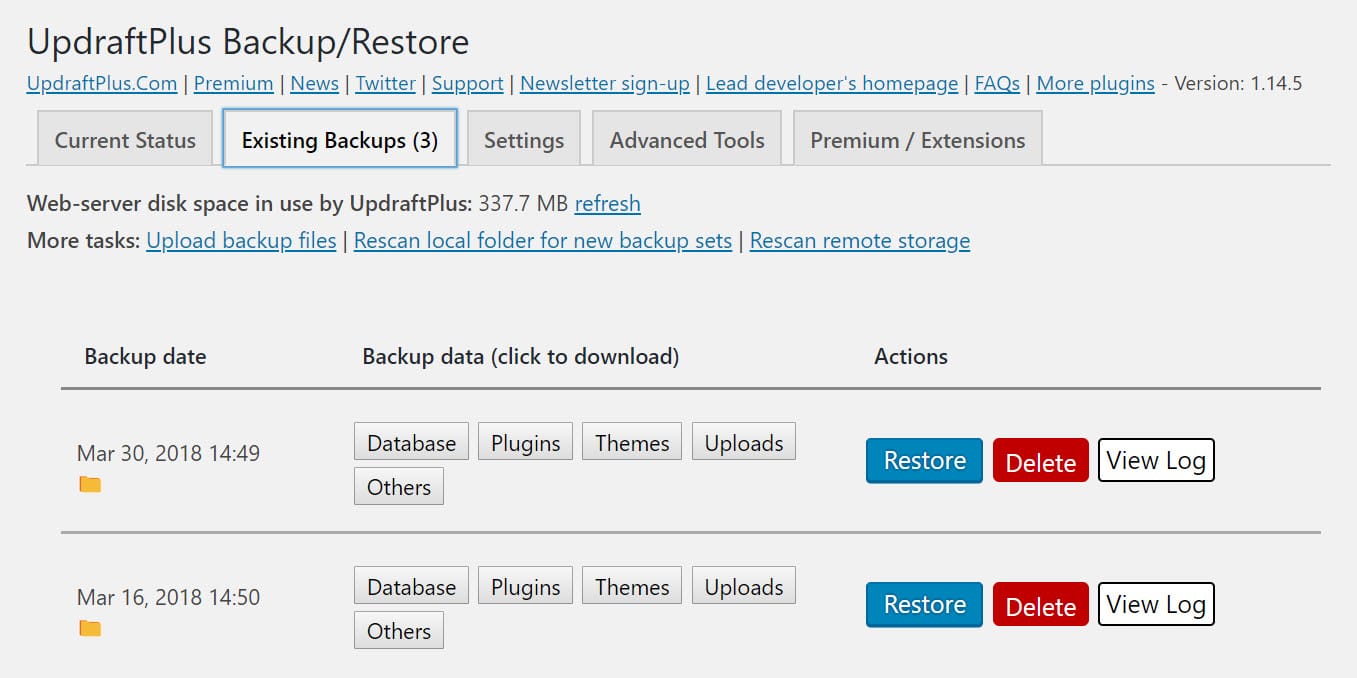Screen dimensions: 1357x678
Task: Click the UpdraftPlus Backup/Restore page title
Action: [248, 42]
